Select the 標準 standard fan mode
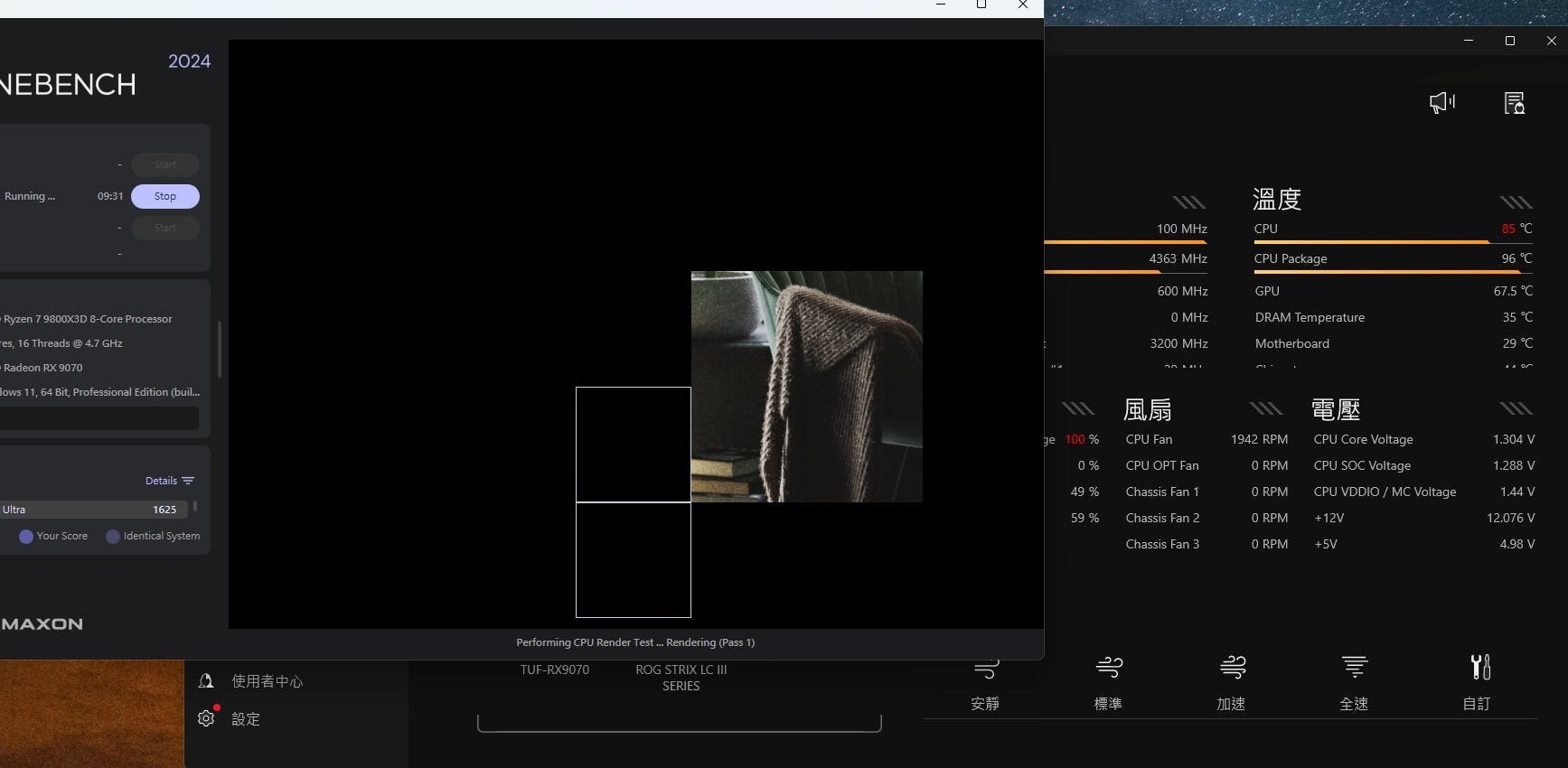Viewport: 1568px width, 768px height. [1108, 685]
